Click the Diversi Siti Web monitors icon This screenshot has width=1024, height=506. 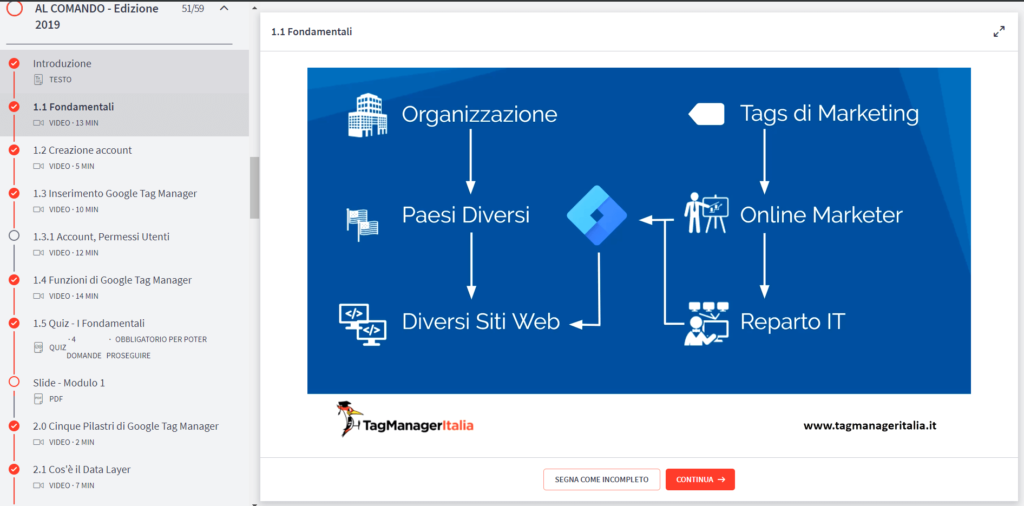click(362, 324)
